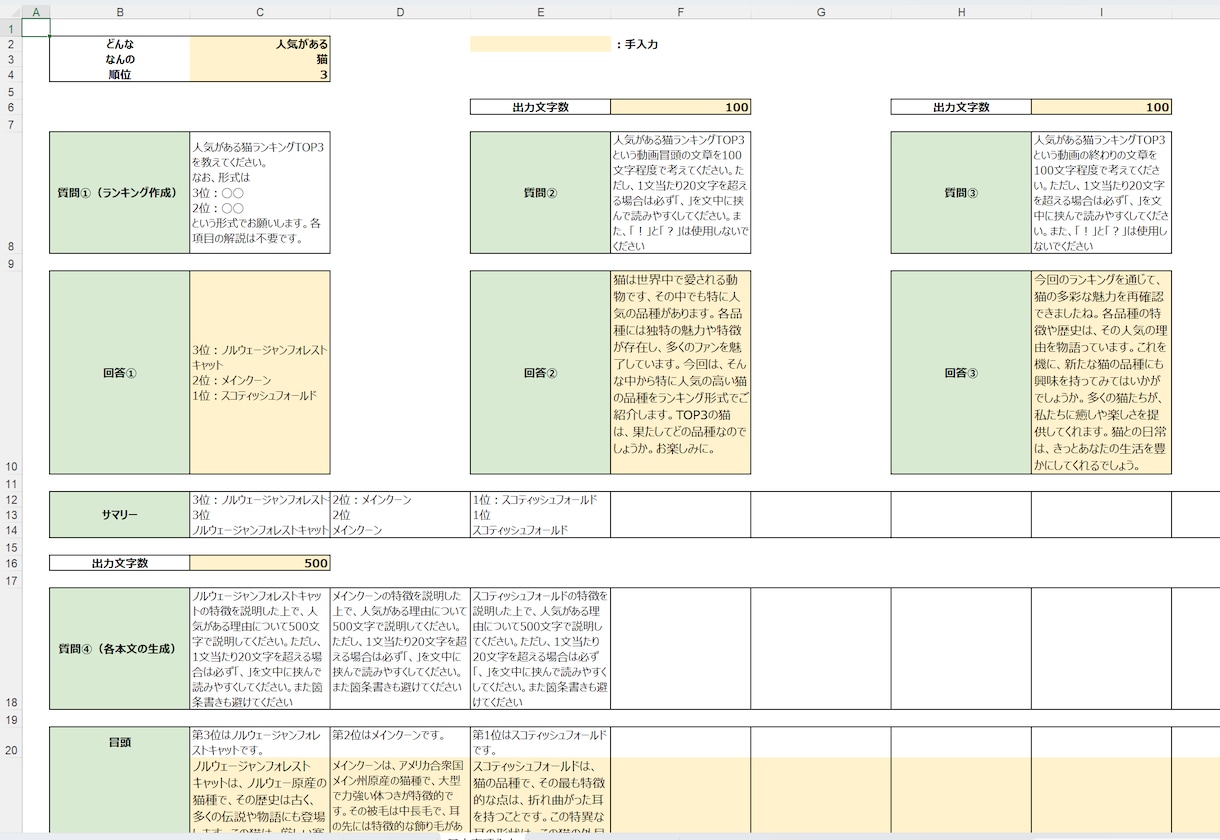Click the row 13 summary cell reading 3位
Screen dimensions: 1220x840
tap(260, 515)
